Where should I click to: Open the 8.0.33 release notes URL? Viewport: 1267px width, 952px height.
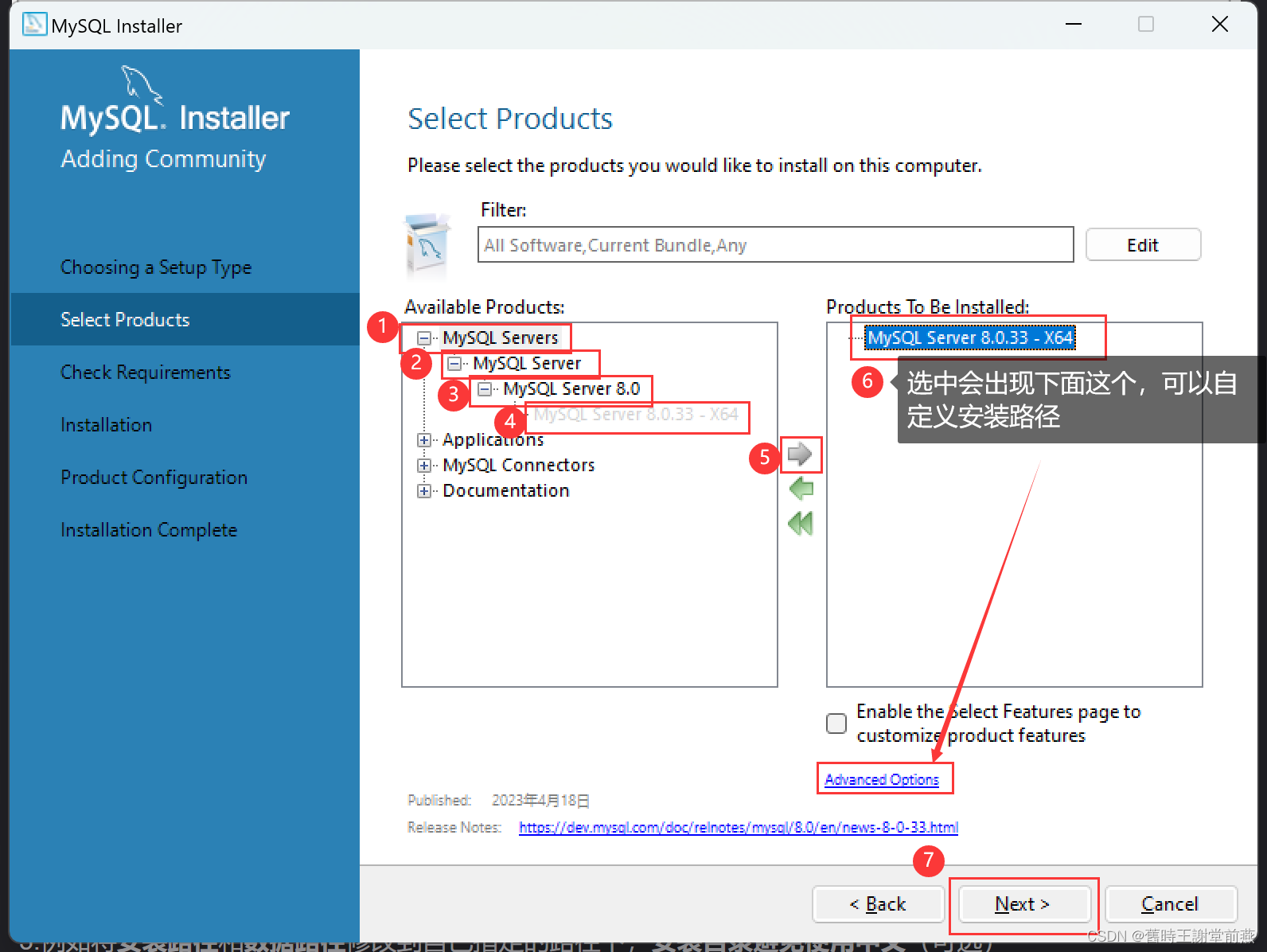739,827
